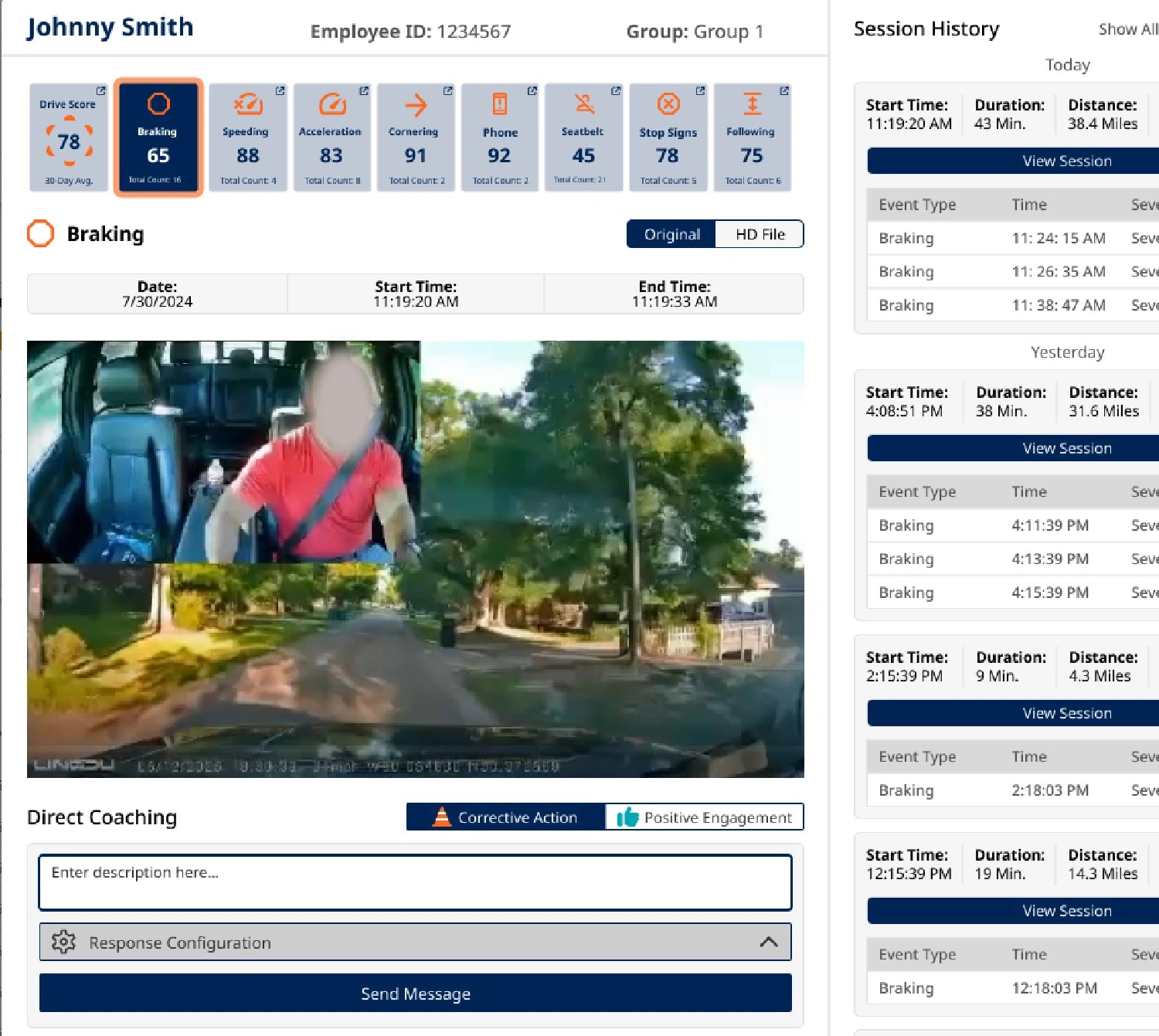Image resolution: width=1159 pixels, height=1036 pixels.
Task: Open Braking event at 11: 24: 15 AM
Action: pyautogui.click(x=1013, y=238)
